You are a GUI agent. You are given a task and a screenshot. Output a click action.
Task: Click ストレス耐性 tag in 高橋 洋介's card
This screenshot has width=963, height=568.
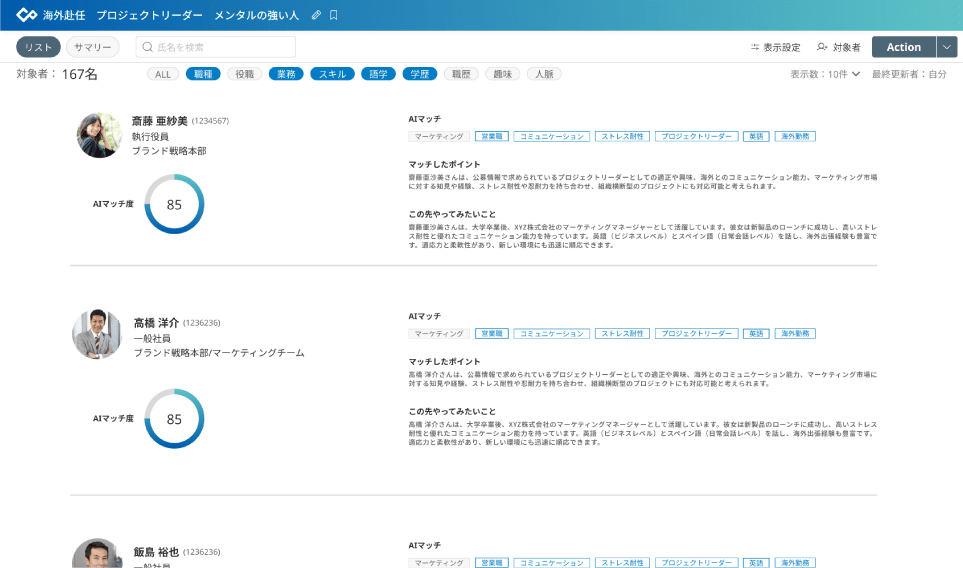622,333
